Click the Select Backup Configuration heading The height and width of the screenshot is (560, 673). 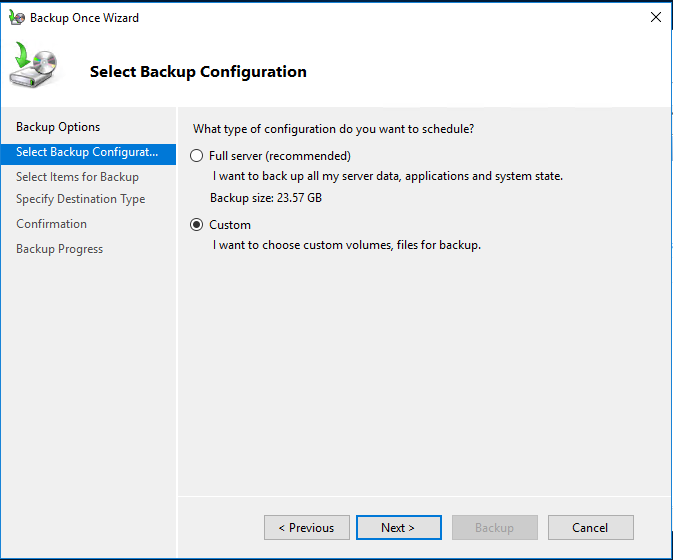pyautogui.click(x=198, y=72)
